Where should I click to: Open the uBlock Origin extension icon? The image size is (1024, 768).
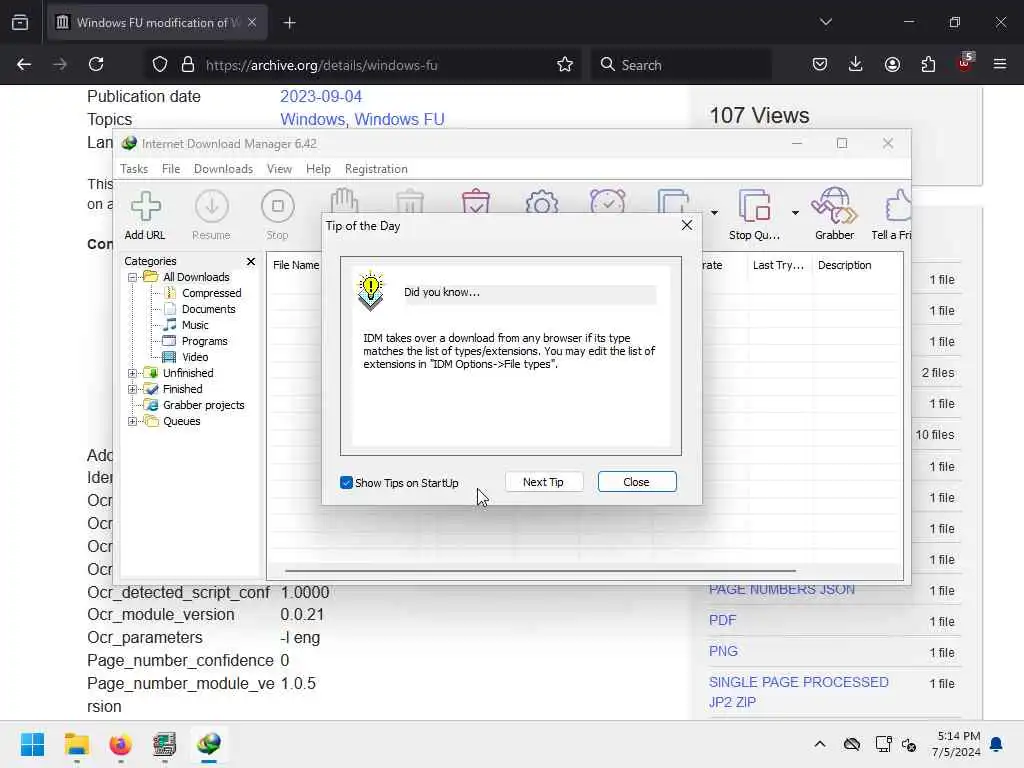[x=965, y=63]
